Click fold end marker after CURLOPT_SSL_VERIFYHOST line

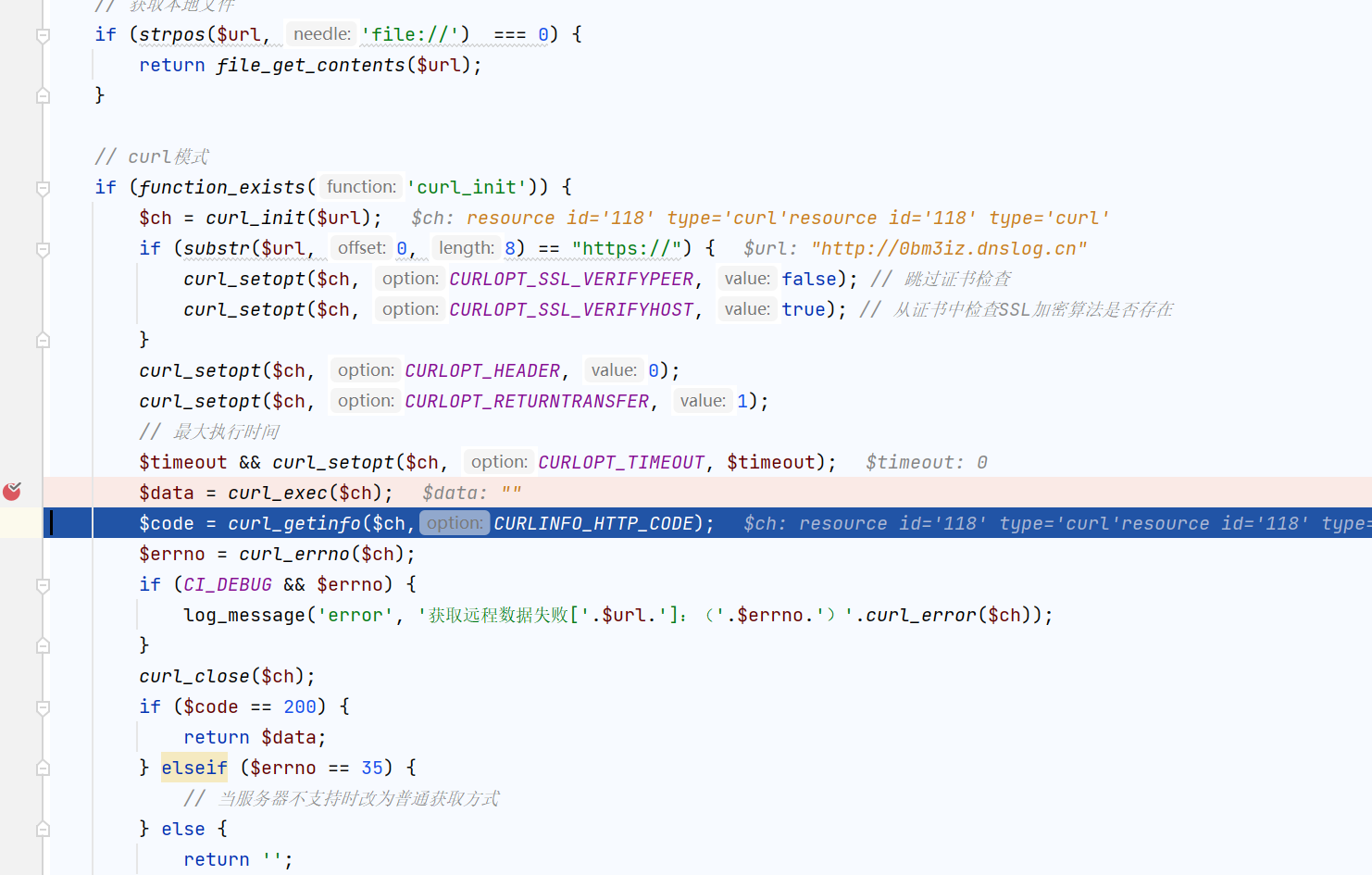click(43, 340)
